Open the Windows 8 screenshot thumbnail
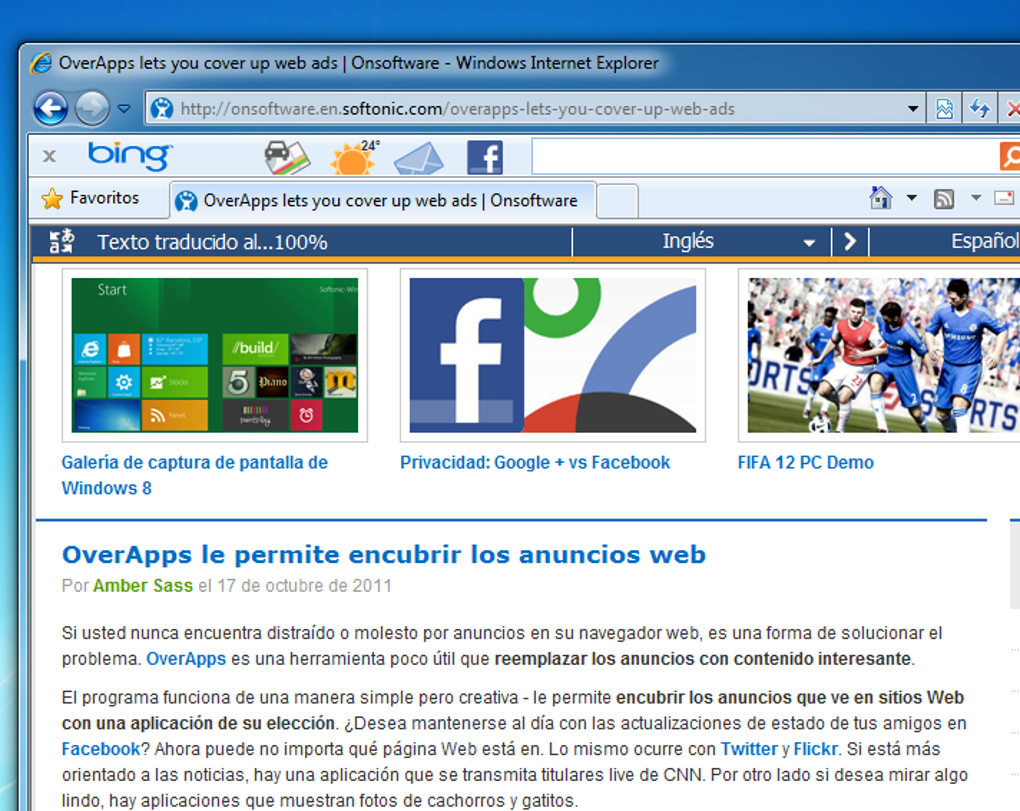 (x=215, y=355)
